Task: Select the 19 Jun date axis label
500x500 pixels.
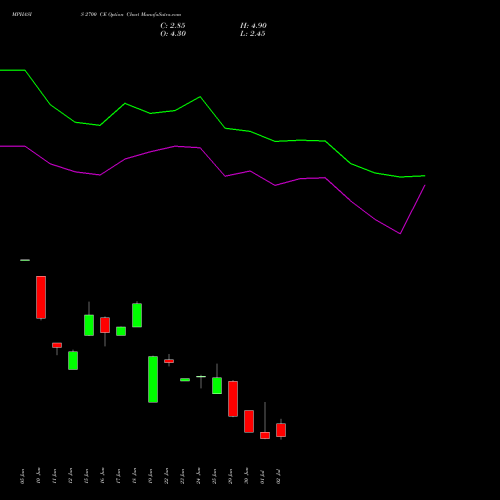Action: tap(150, 476)
